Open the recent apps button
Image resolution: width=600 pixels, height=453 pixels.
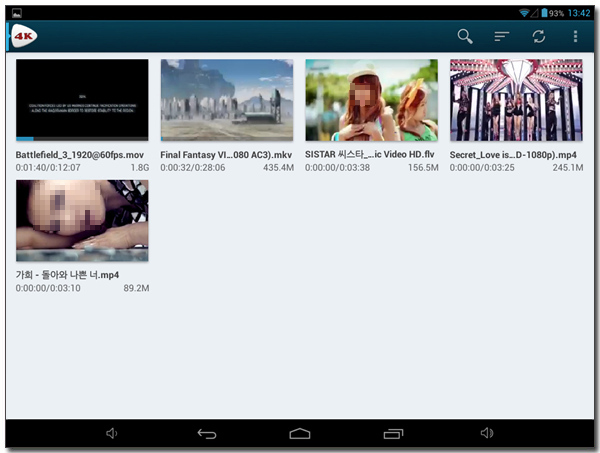click(393, 433)
